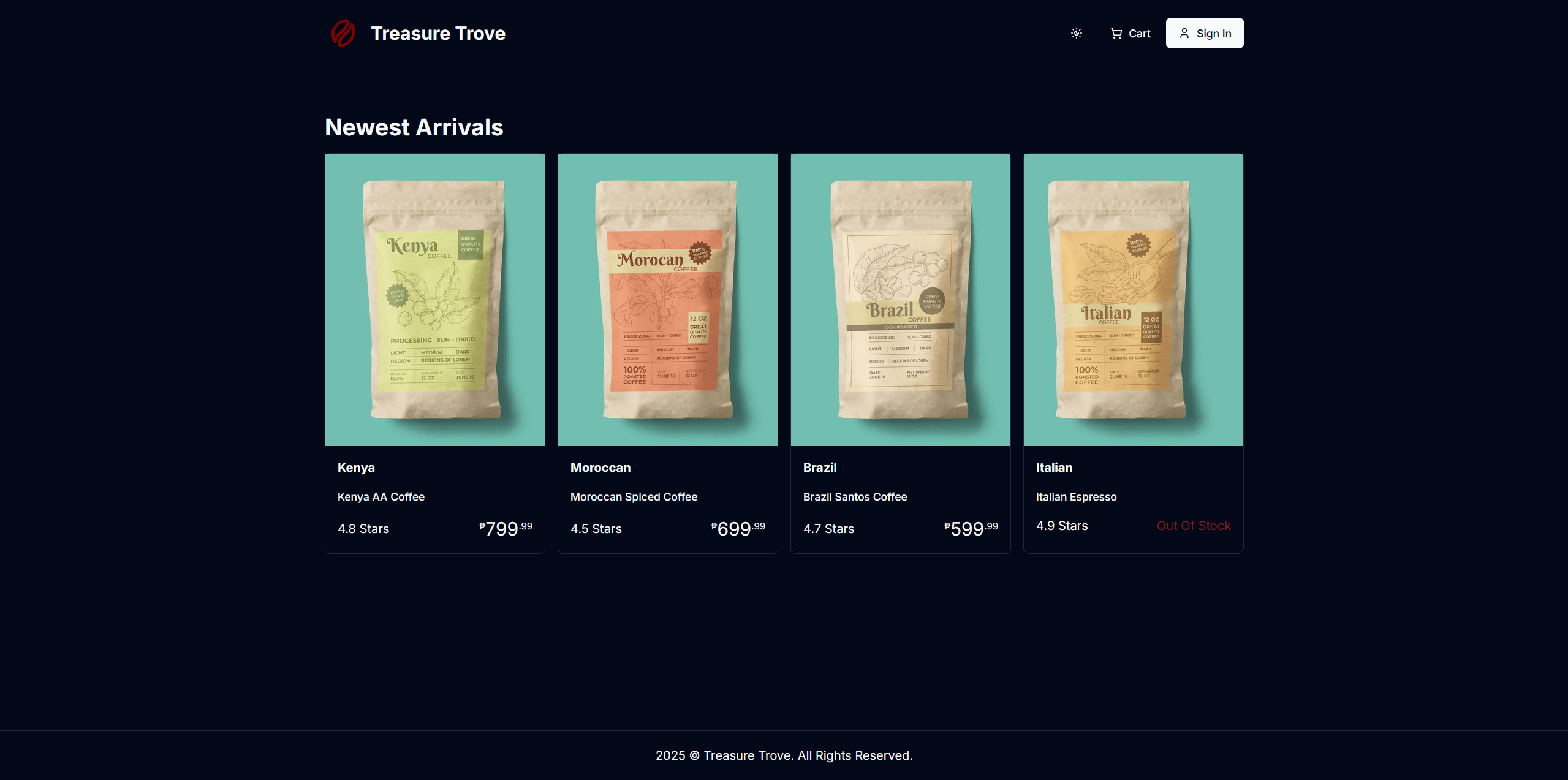This screenshot has width=1568, height=780.
Task: Select the Brazil product title
Action: (x=819, y=468)
